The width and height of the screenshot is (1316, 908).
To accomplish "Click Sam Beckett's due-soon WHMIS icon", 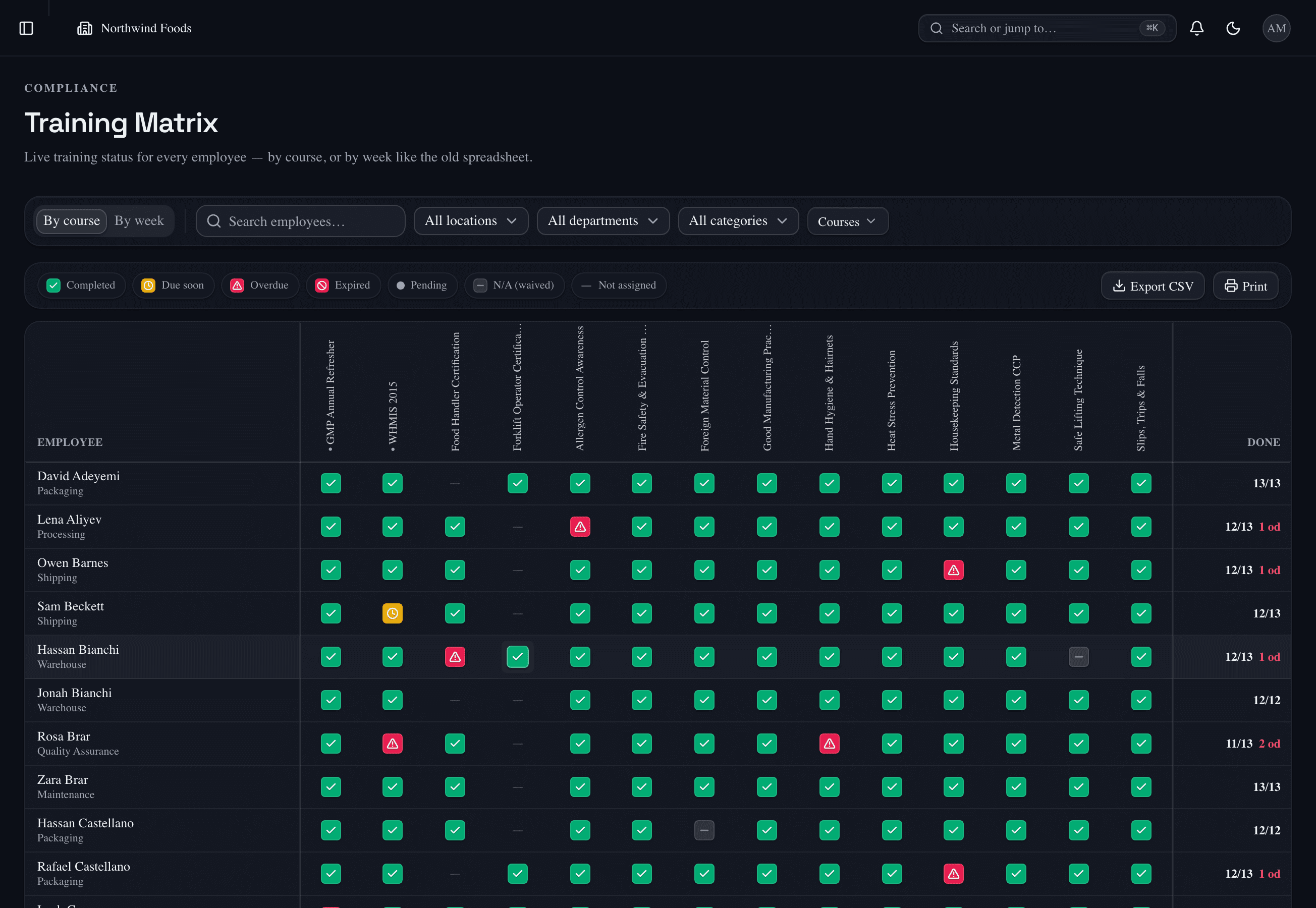I will (392, 613).
